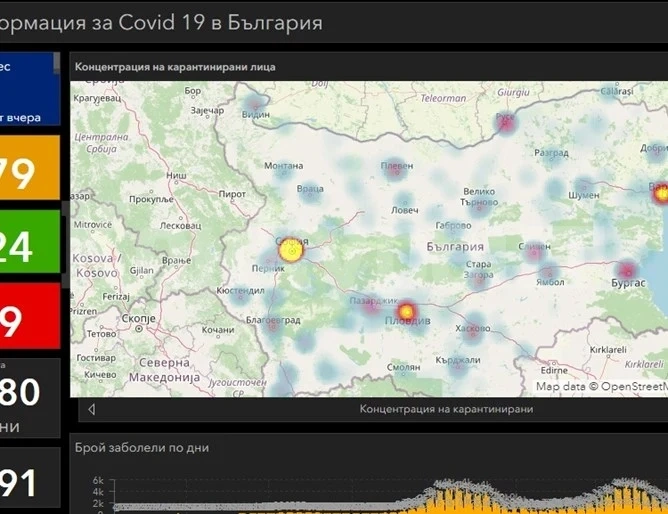
Task: Click the Стара Загора label on map
Action: click(478, 270)
